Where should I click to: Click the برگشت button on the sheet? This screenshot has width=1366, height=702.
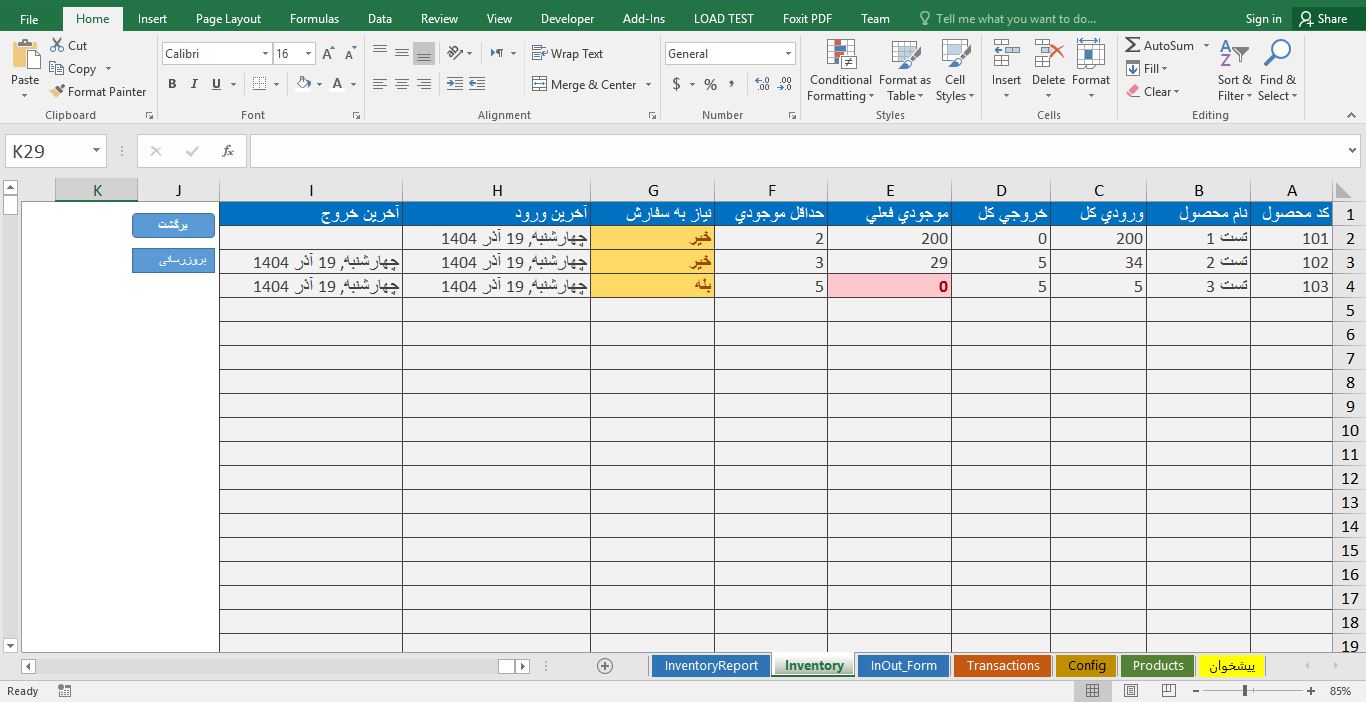(x=173, y=225)
